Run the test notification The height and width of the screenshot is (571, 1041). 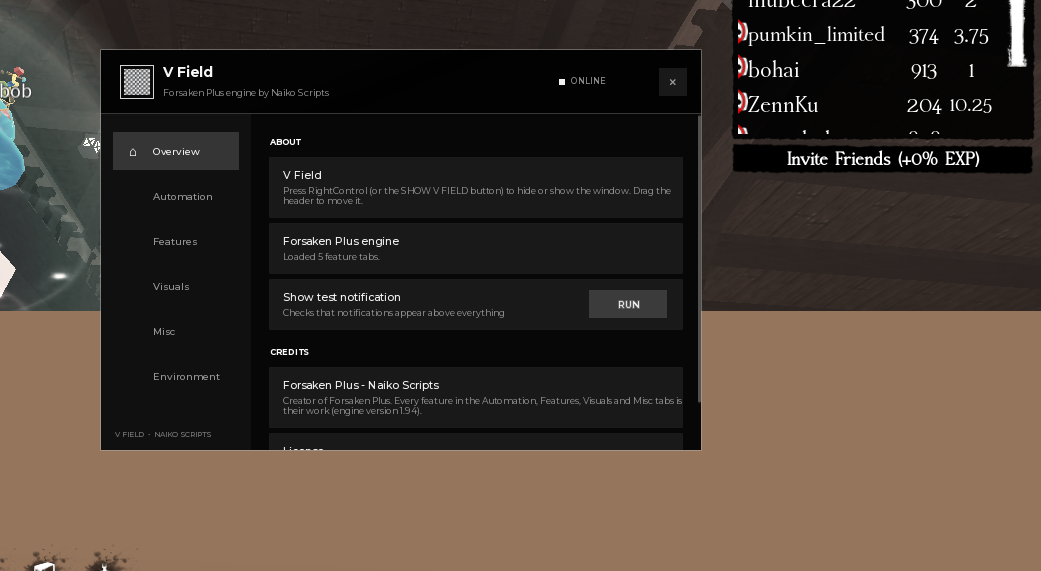coord(628,304)
